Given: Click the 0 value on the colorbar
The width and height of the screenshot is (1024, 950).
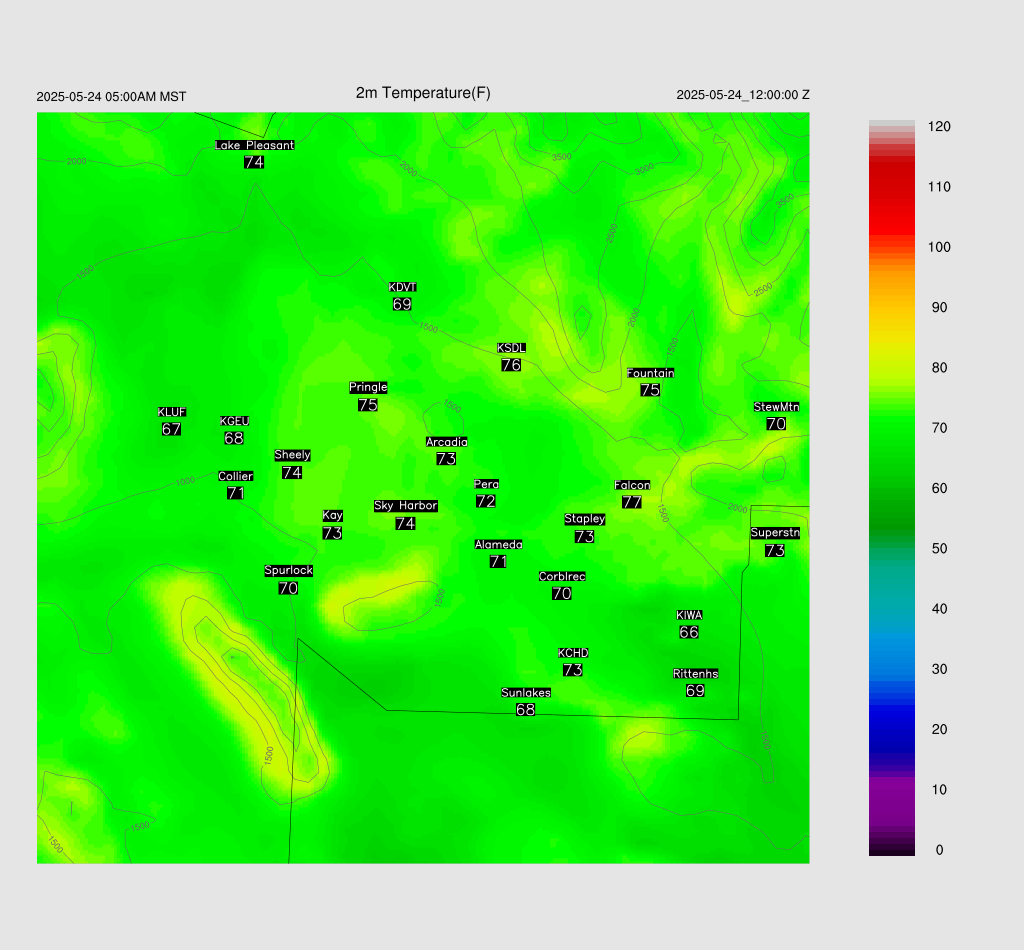Looking at the screenshot, I should click(939, 850).
